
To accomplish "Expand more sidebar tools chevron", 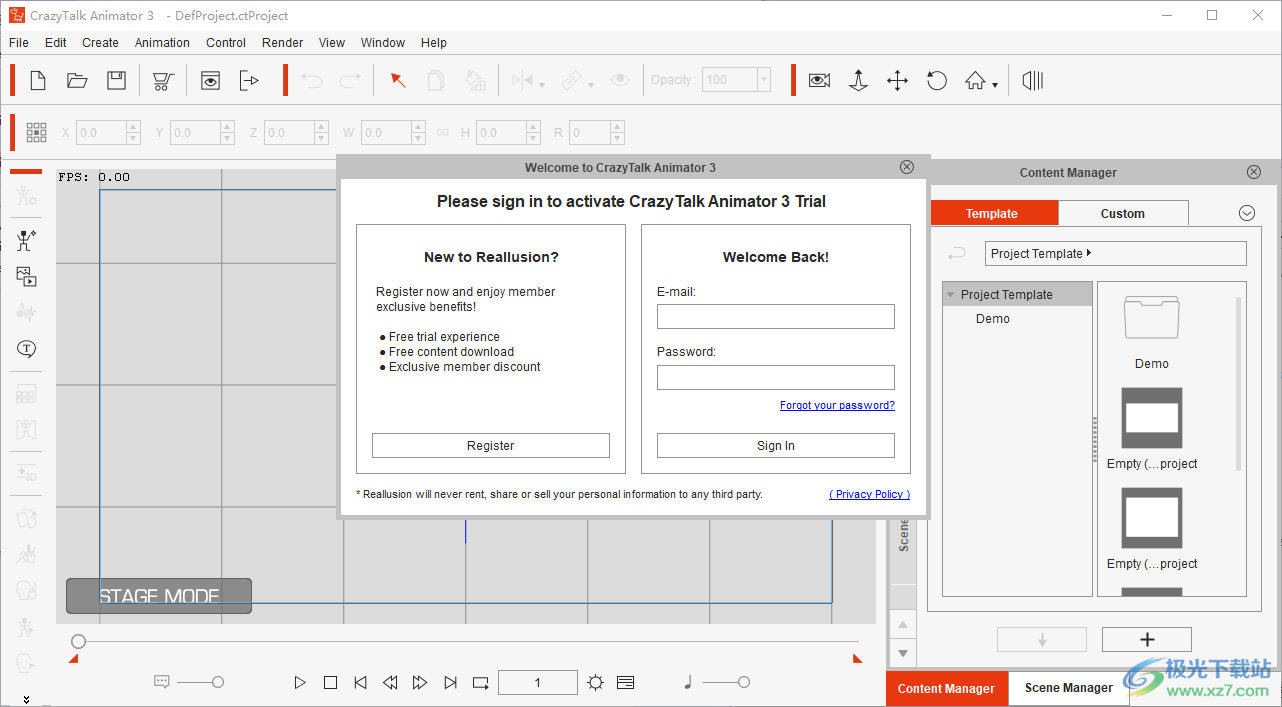I will click(26, 699).
